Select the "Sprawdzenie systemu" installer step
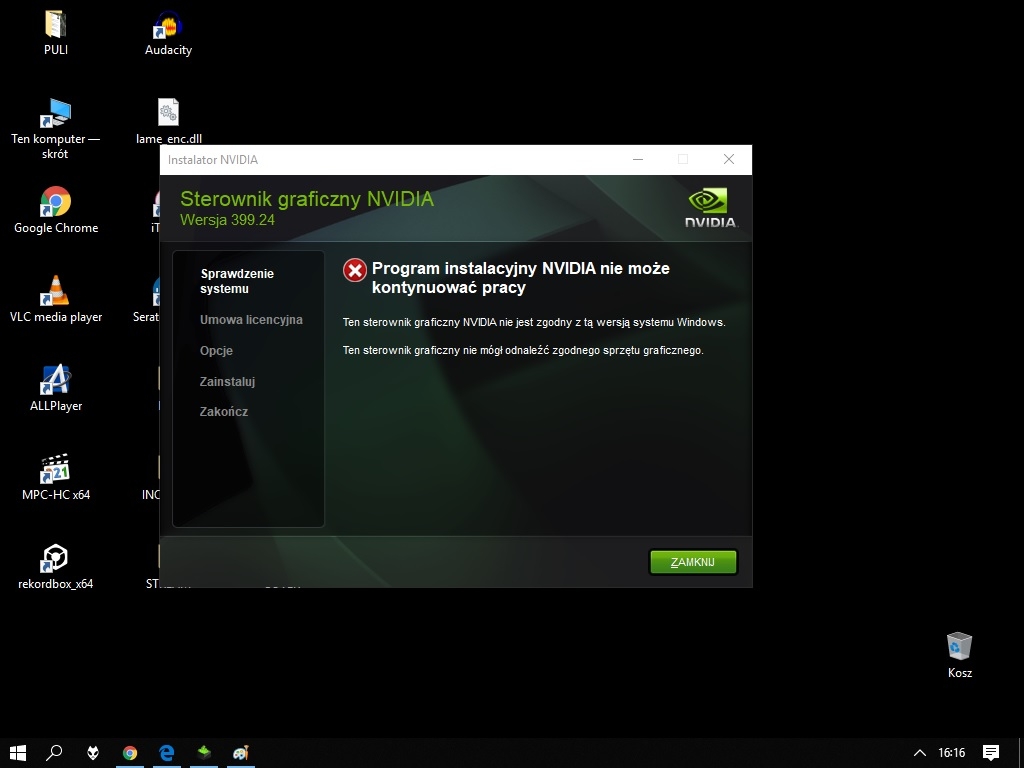The image size is (1024, 768). point(236,281)
